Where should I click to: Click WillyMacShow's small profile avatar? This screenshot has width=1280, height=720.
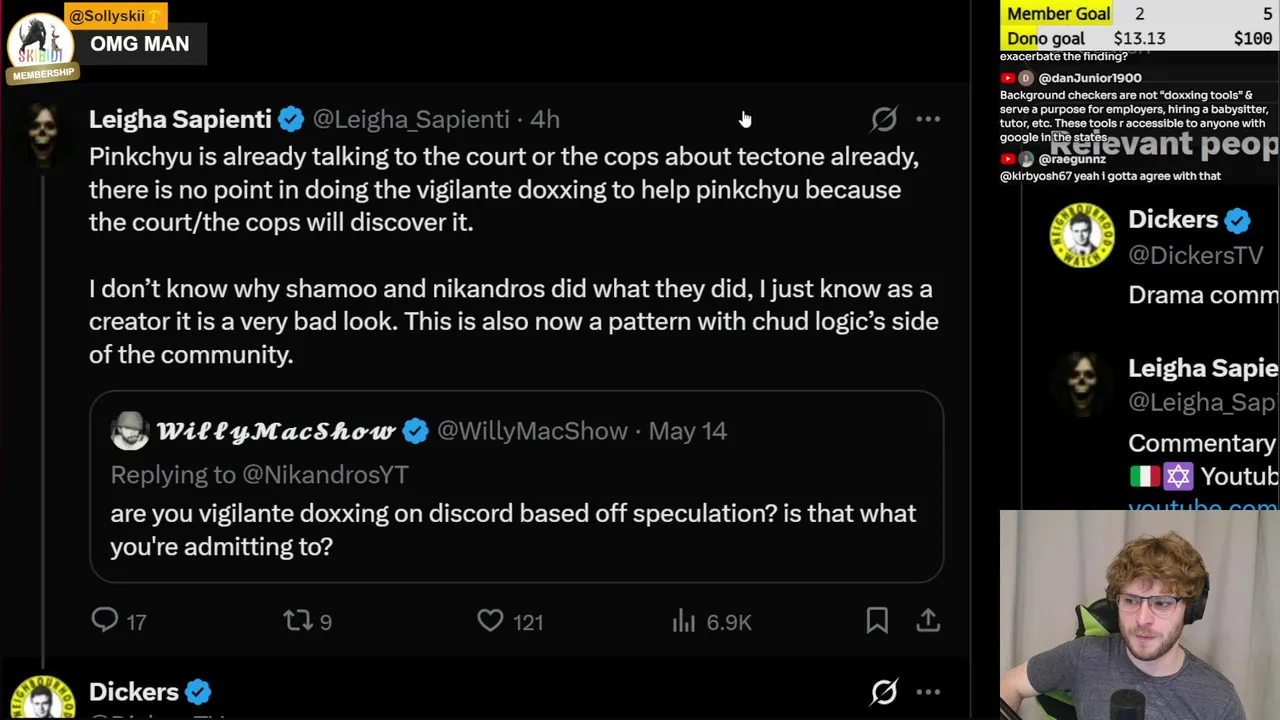(x=129, y=431)
